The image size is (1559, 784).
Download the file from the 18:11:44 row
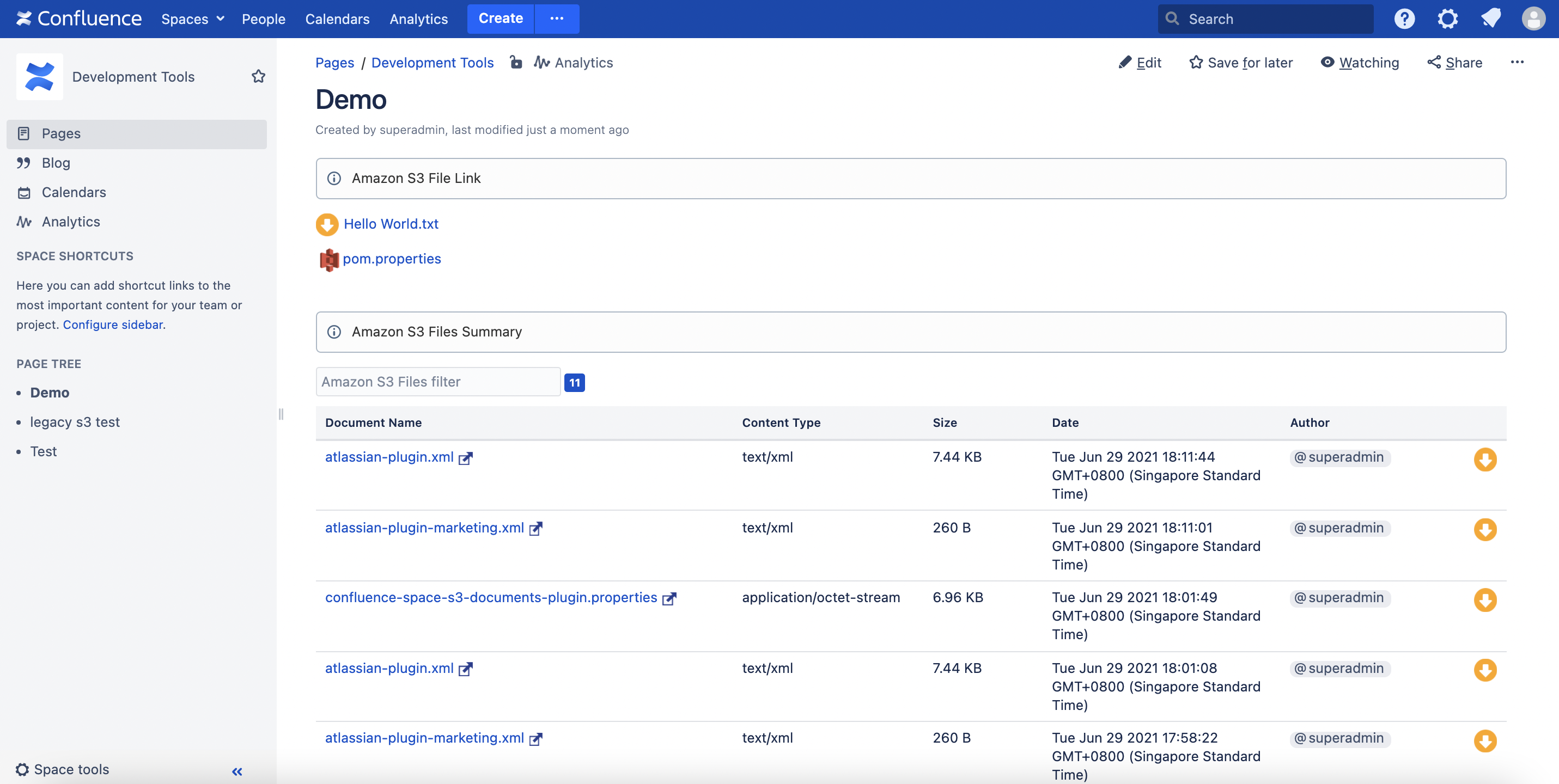pos(1485,459)
